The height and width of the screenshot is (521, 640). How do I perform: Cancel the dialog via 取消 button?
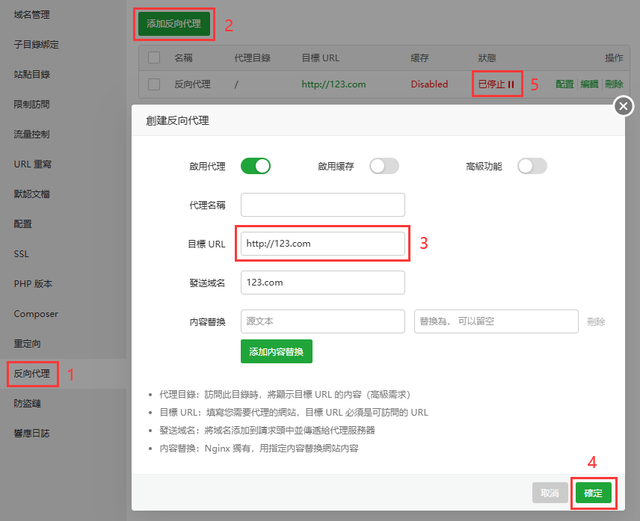550,492
